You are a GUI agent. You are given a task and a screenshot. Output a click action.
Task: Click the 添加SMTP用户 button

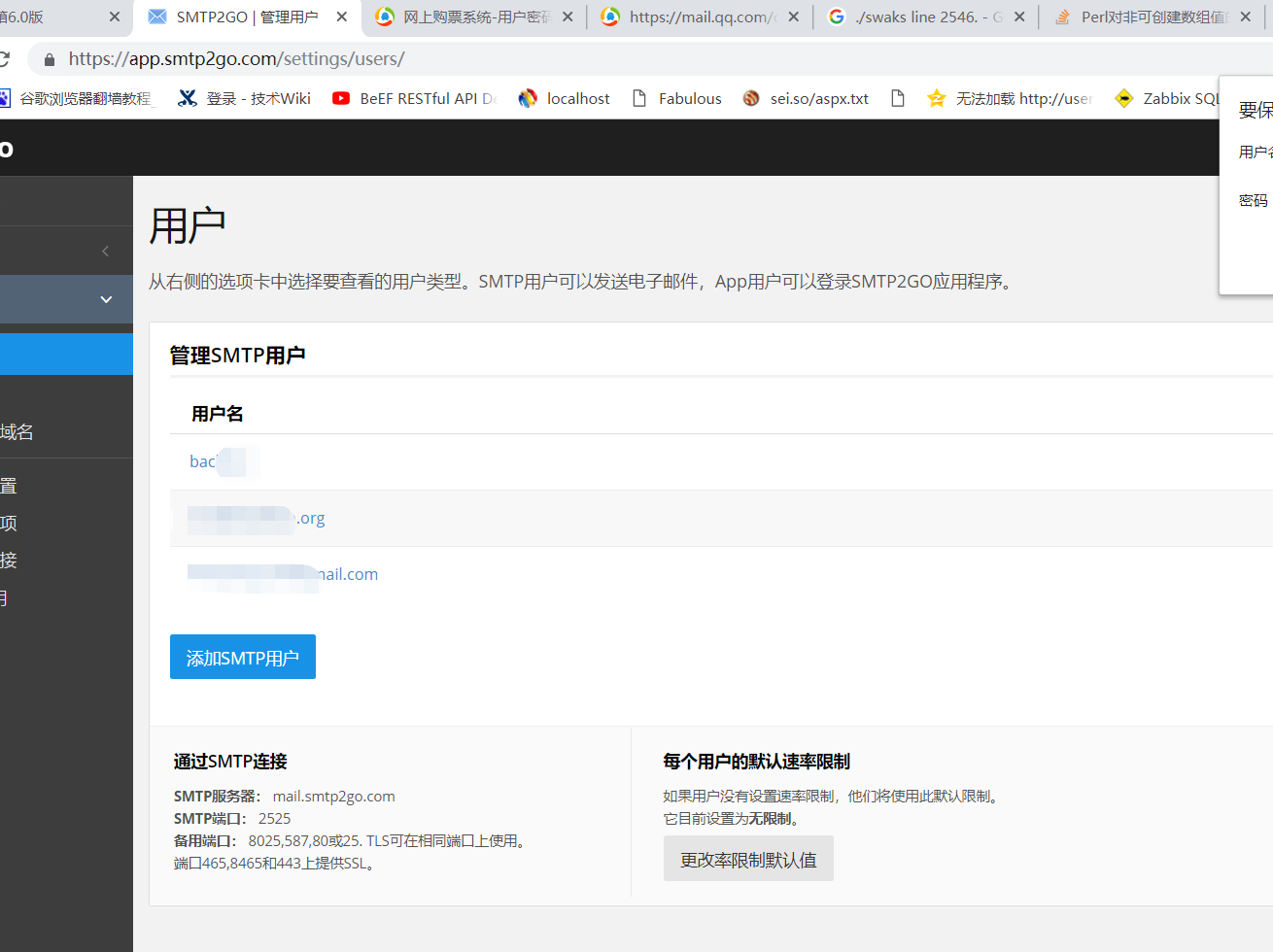[243, 657]
